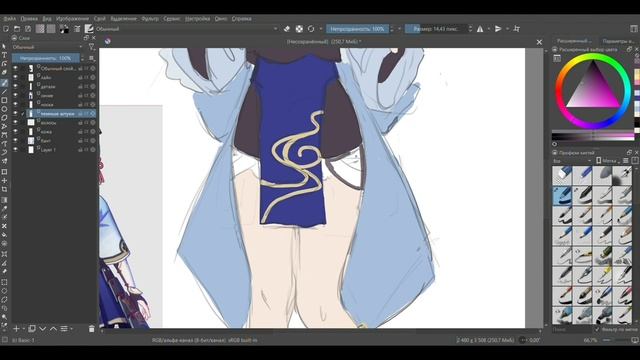This screenshot has height=360, width=640.
Task: Open layer filter funnel dropdown
Action: tap(92, 47)
